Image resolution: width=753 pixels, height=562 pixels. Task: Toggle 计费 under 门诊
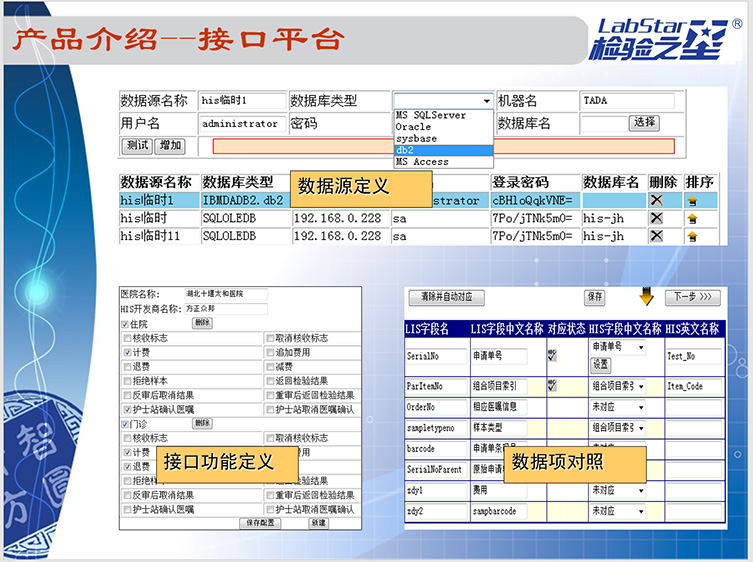(x=127, y=452)
